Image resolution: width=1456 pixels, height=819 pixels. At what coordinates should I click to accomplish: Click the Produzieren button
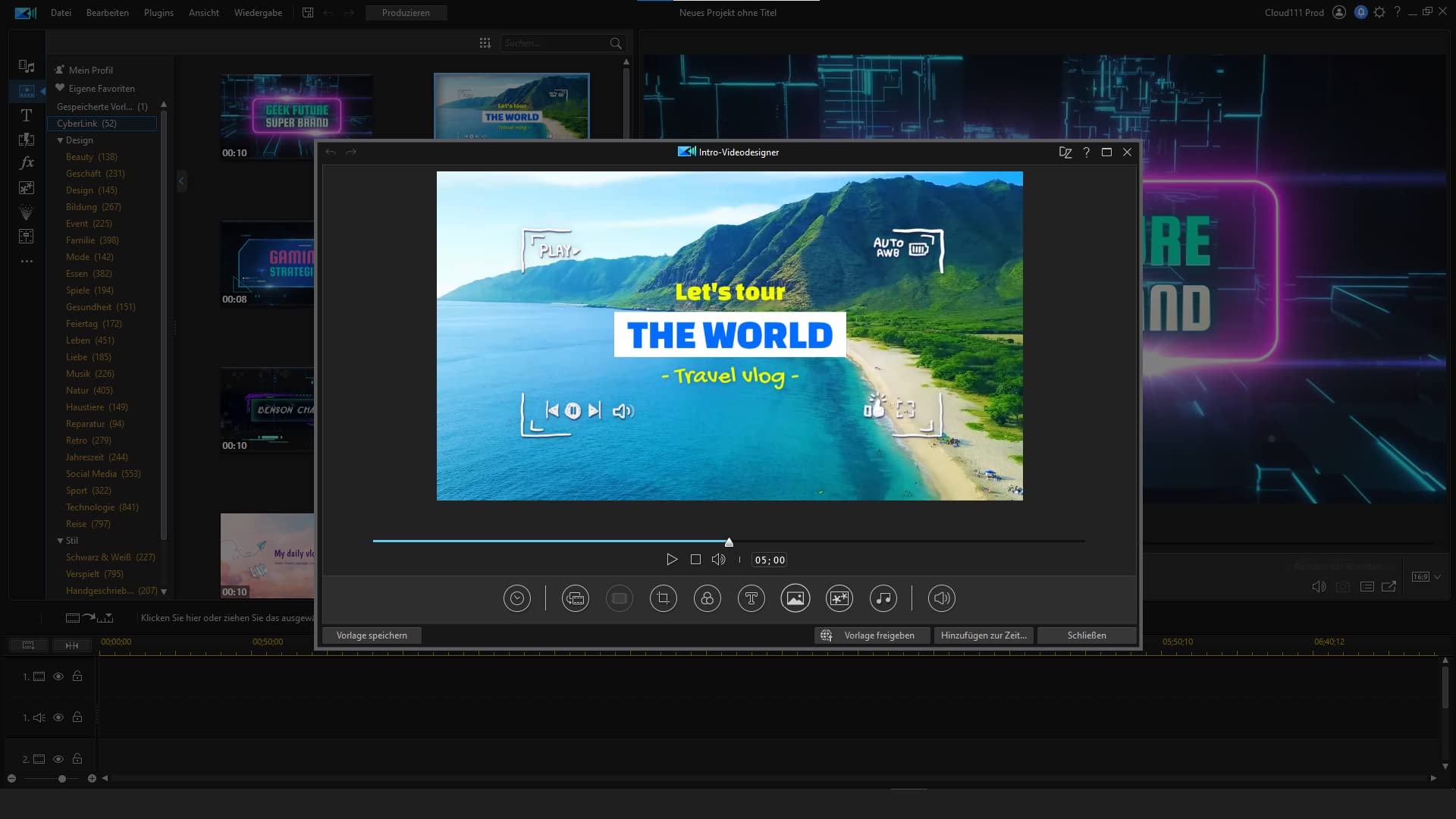[406, 13]
